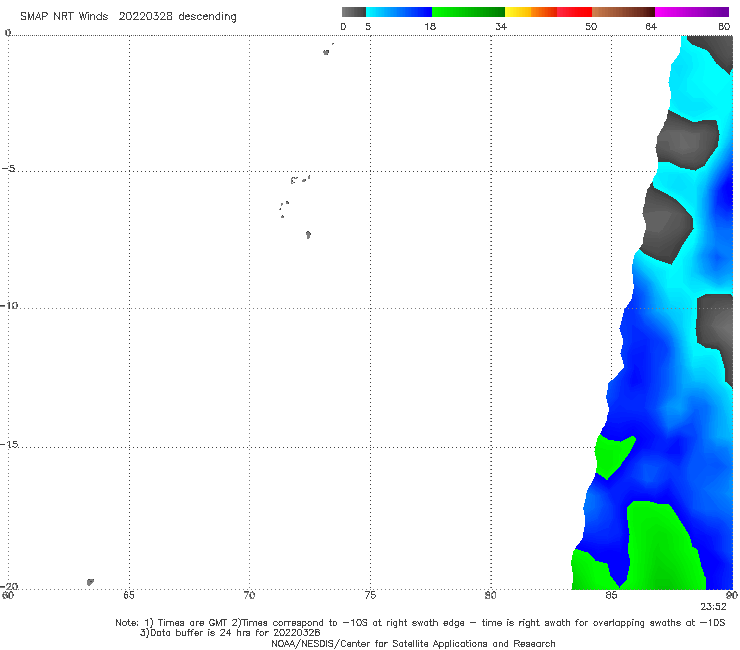Screen dimensions: 740x650
Task: Click the red segment of the color bar
Action: tap(574, 12)
